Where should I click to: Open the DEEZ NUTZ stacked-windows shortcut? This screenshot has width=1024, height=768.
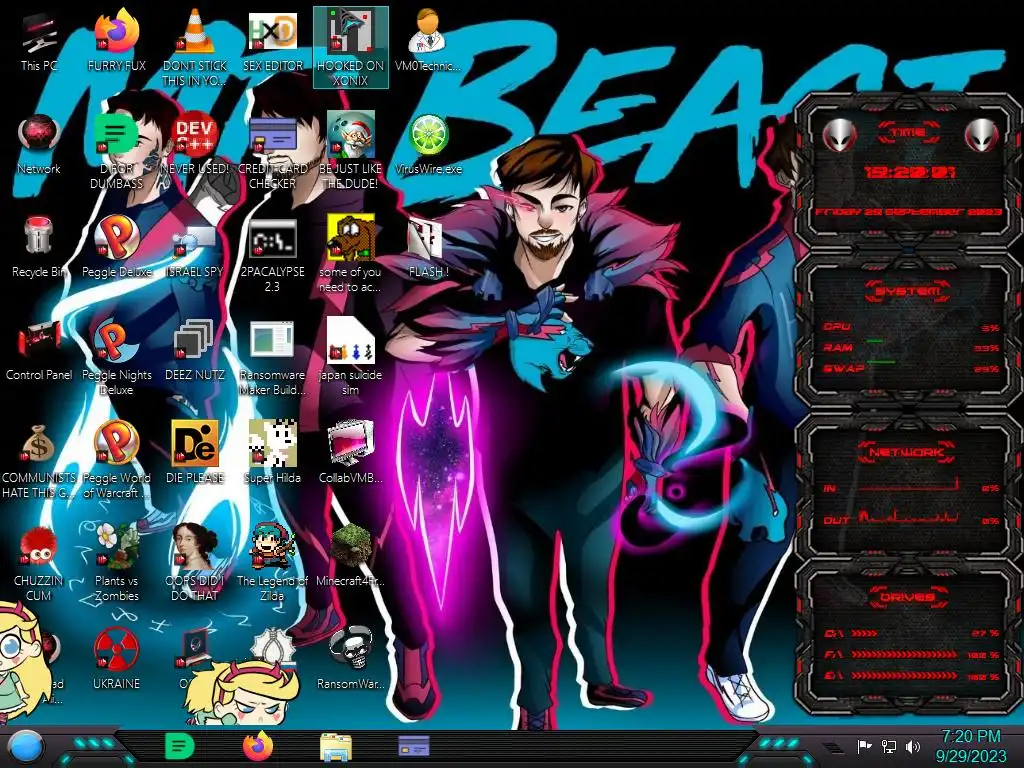[194, 351]
